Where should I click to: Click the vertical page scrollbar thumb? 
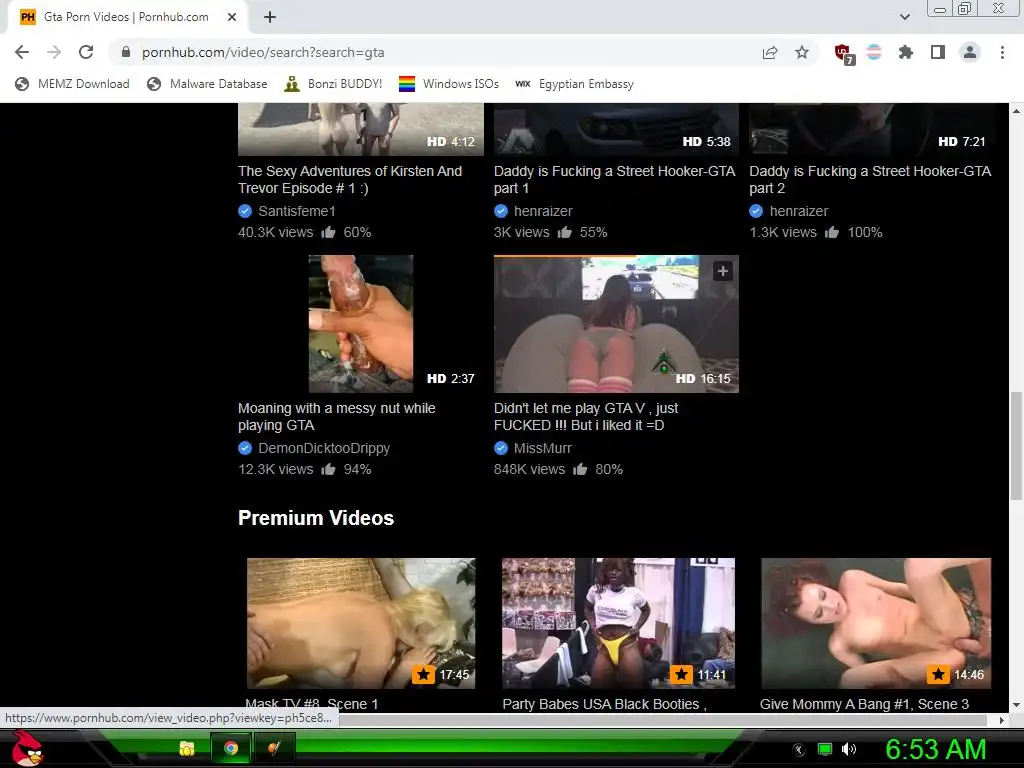tap(1016, 445)
